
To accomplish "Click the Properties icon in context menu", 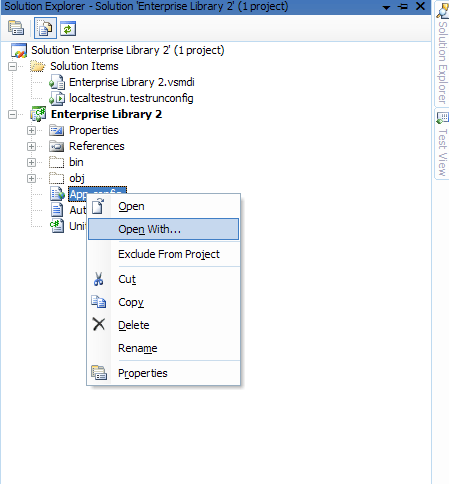I will tap(99, 373).
